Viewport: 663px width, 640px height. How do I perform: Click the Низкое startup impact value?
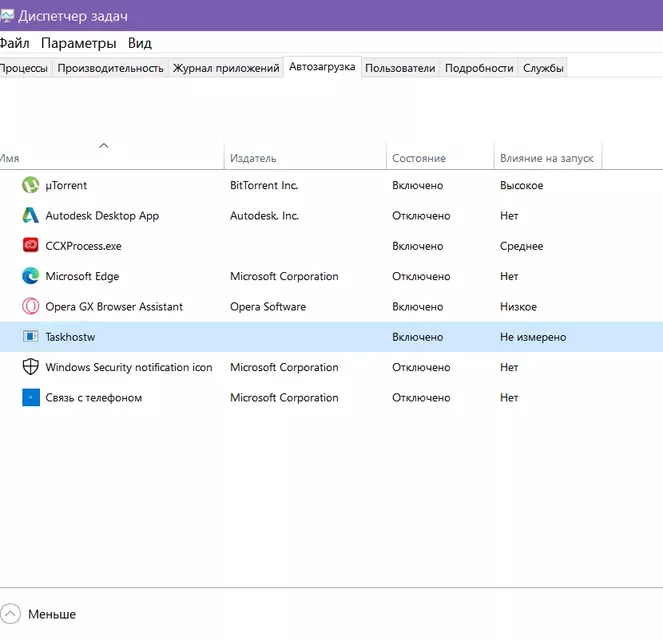tap(518, 306)
